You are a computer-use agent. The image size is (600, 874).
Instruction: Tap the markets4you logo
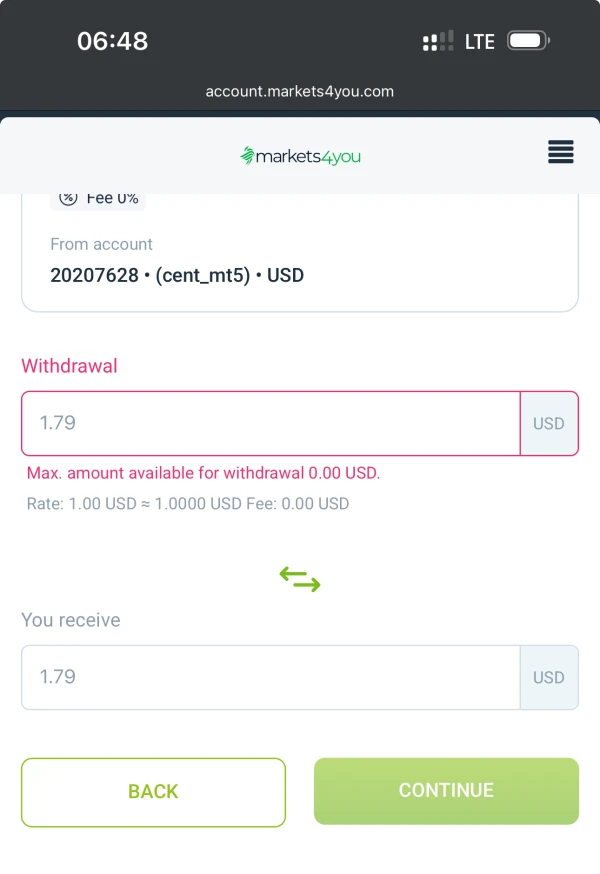tap(299, 156)
